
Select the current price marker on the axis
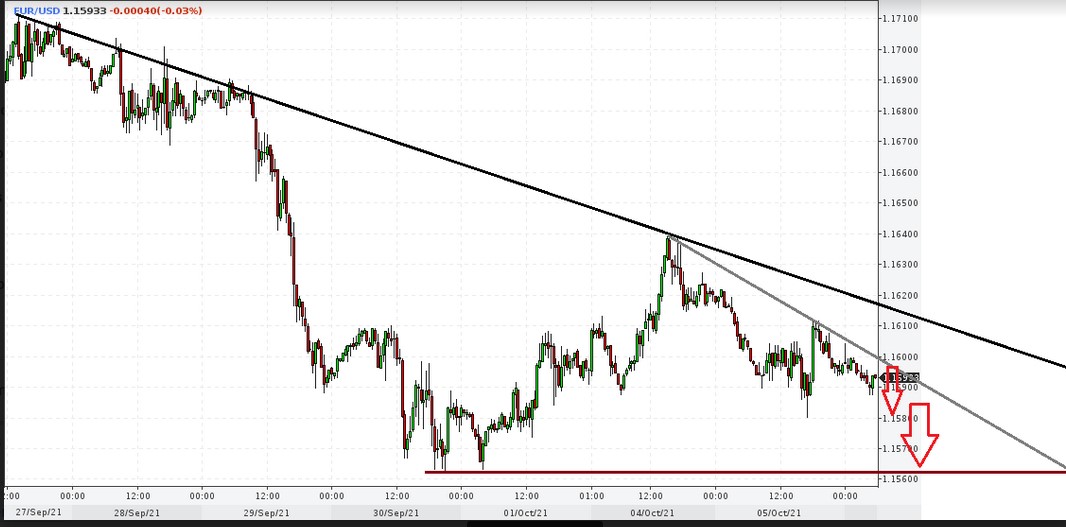pyautogui.click(x=900, y=377)
